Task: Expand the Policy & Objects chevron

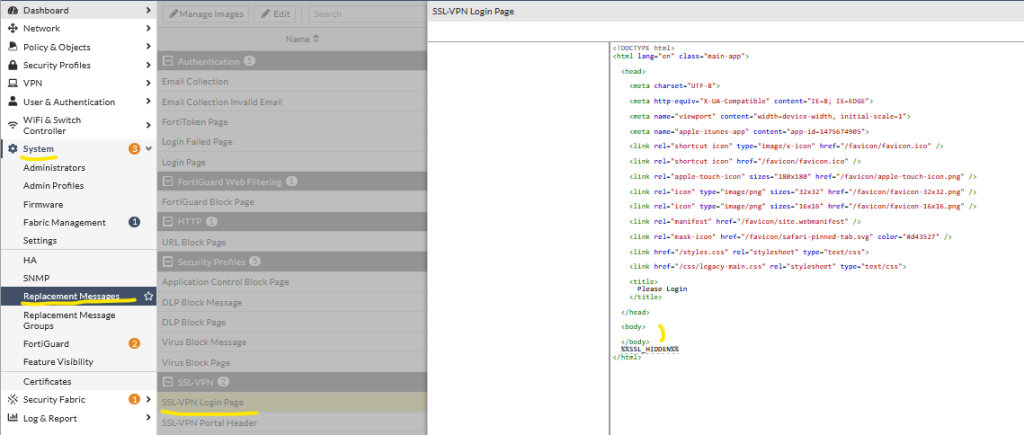Action: (149, 47)
